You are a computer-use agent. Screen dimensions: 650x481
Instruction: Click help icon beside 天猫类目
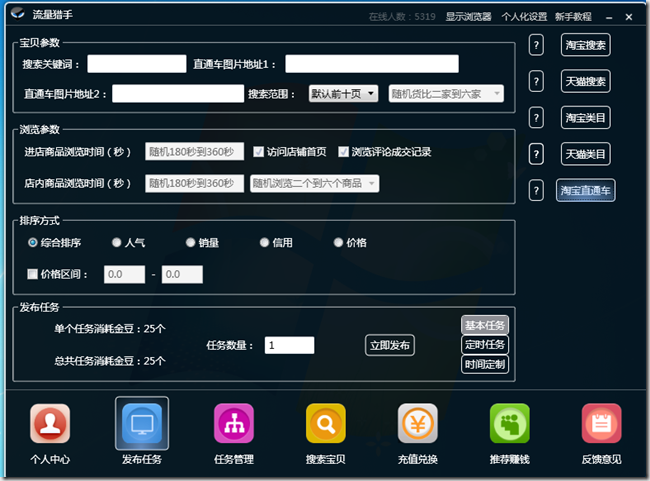point(536,154)
